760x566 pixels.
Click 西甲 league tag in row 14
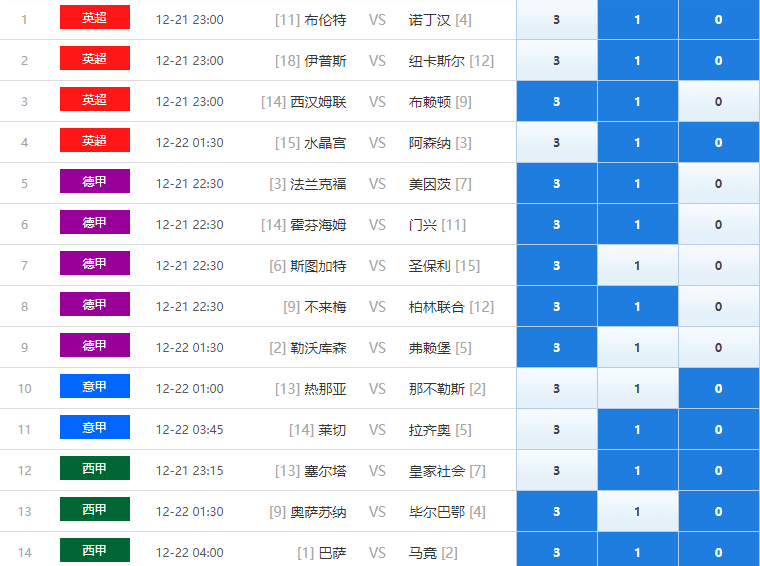[x=95, y=550]
